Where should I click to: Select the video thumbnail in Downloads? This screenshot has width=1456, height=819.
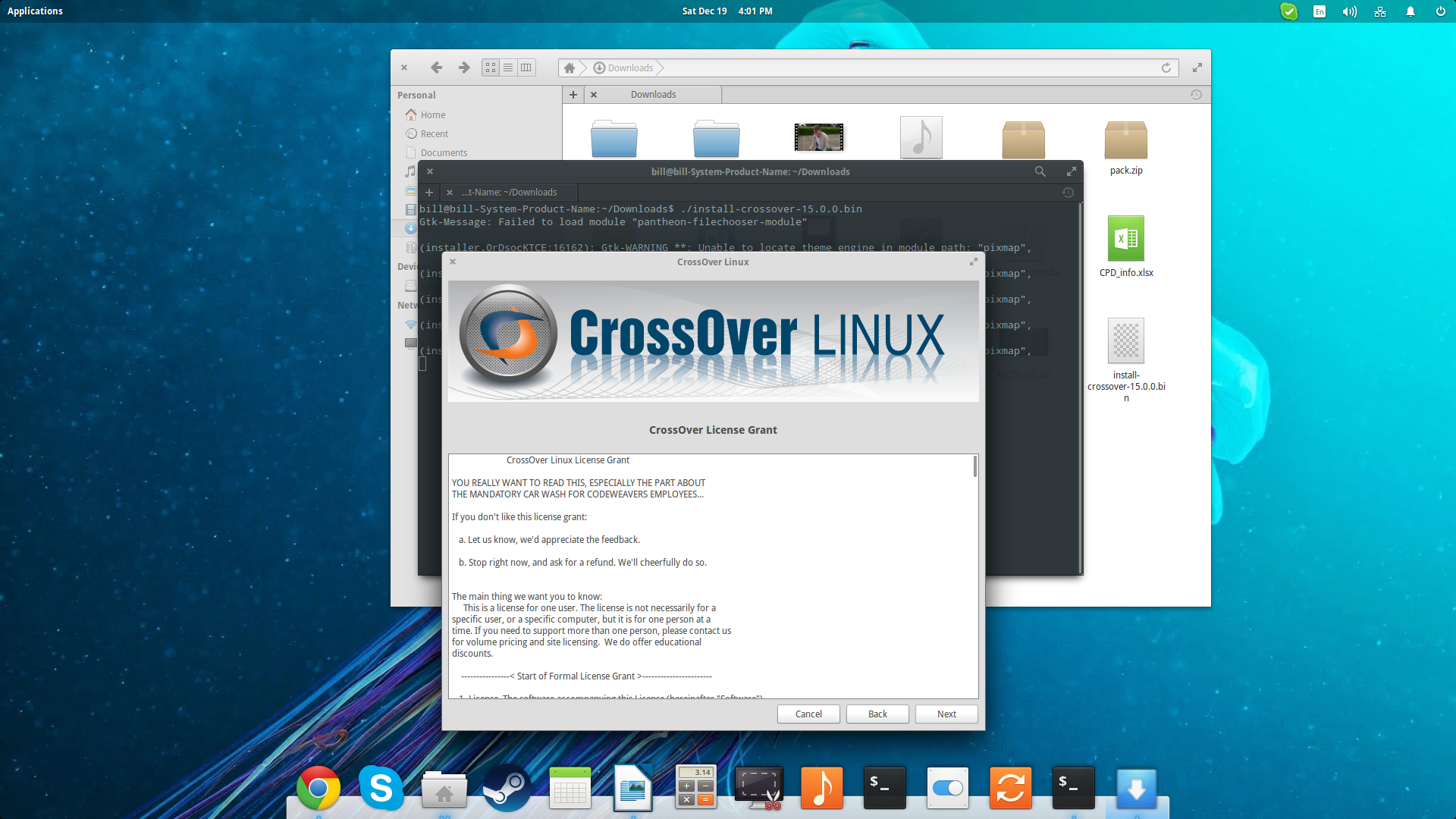(819, 137)
